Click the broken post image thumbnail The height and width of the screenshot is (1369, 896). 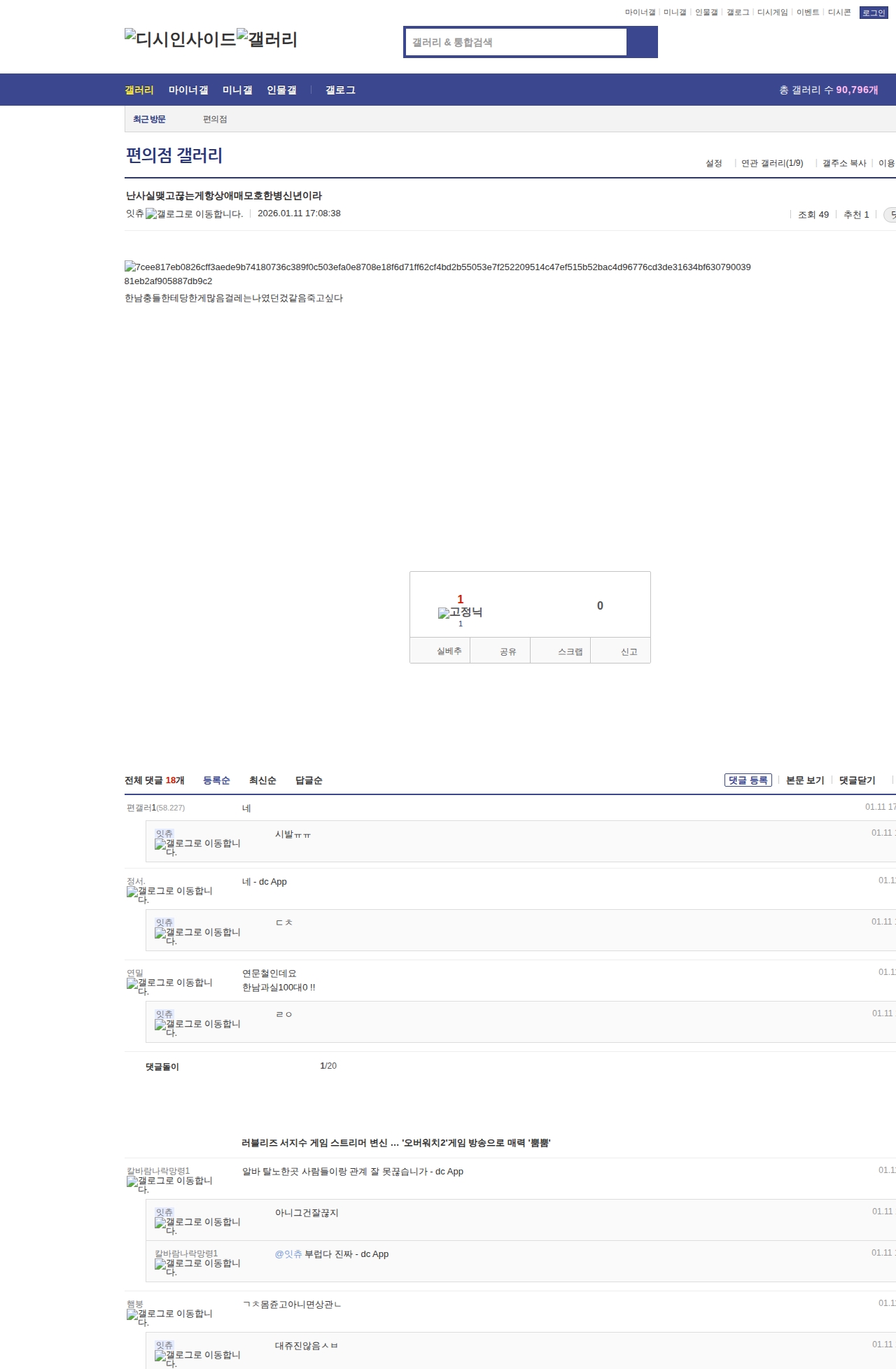point(130,267)
